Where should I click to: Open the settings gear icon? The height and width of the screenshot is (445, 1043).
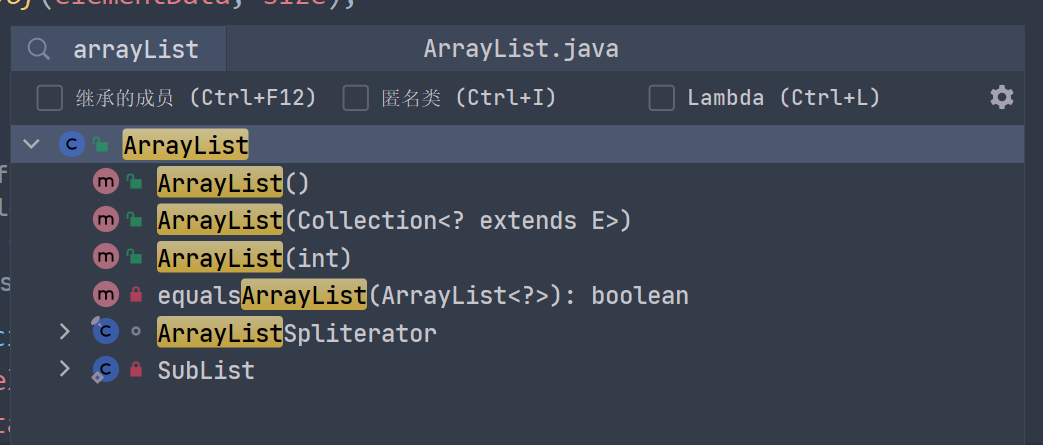[1001, 97]
